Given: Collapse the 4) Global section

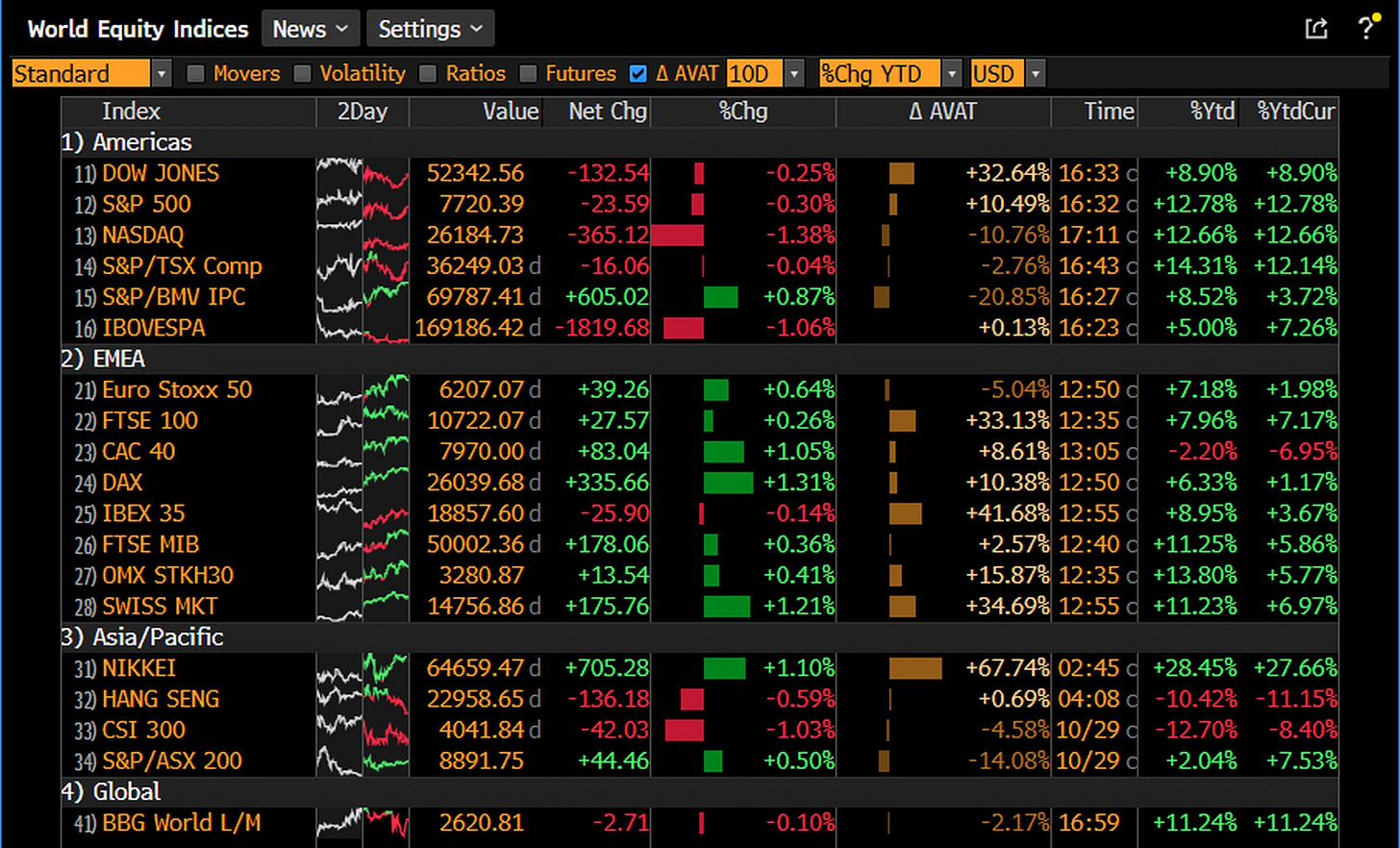Looking at the screenshot, I should 111,791.
